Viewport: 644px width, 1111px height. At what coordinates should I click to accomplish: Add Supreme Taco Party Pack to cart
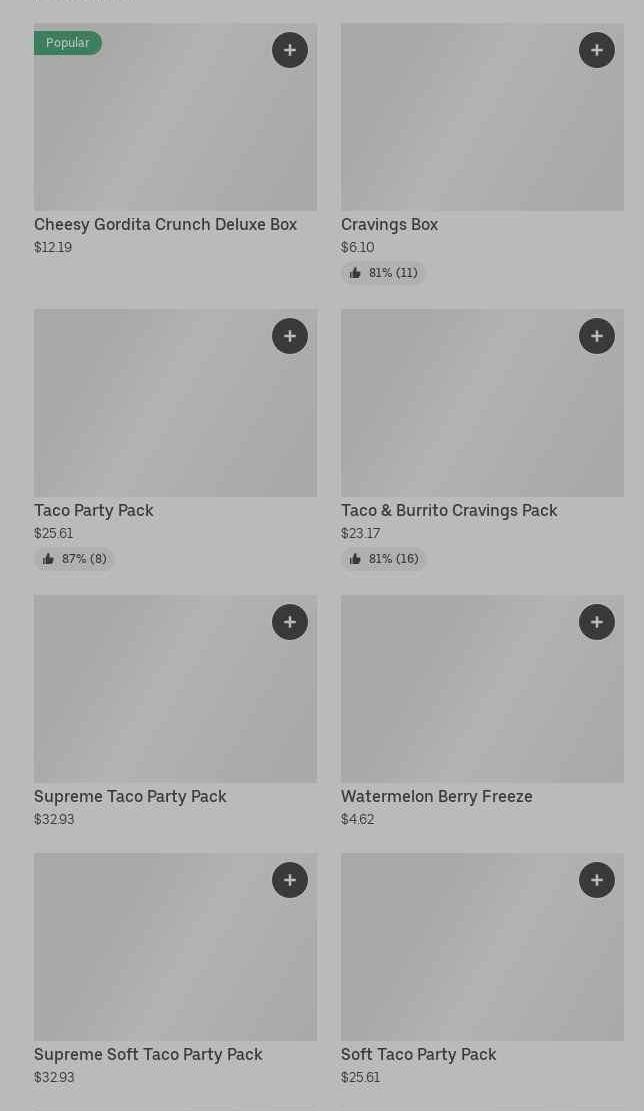pos(290,622)
